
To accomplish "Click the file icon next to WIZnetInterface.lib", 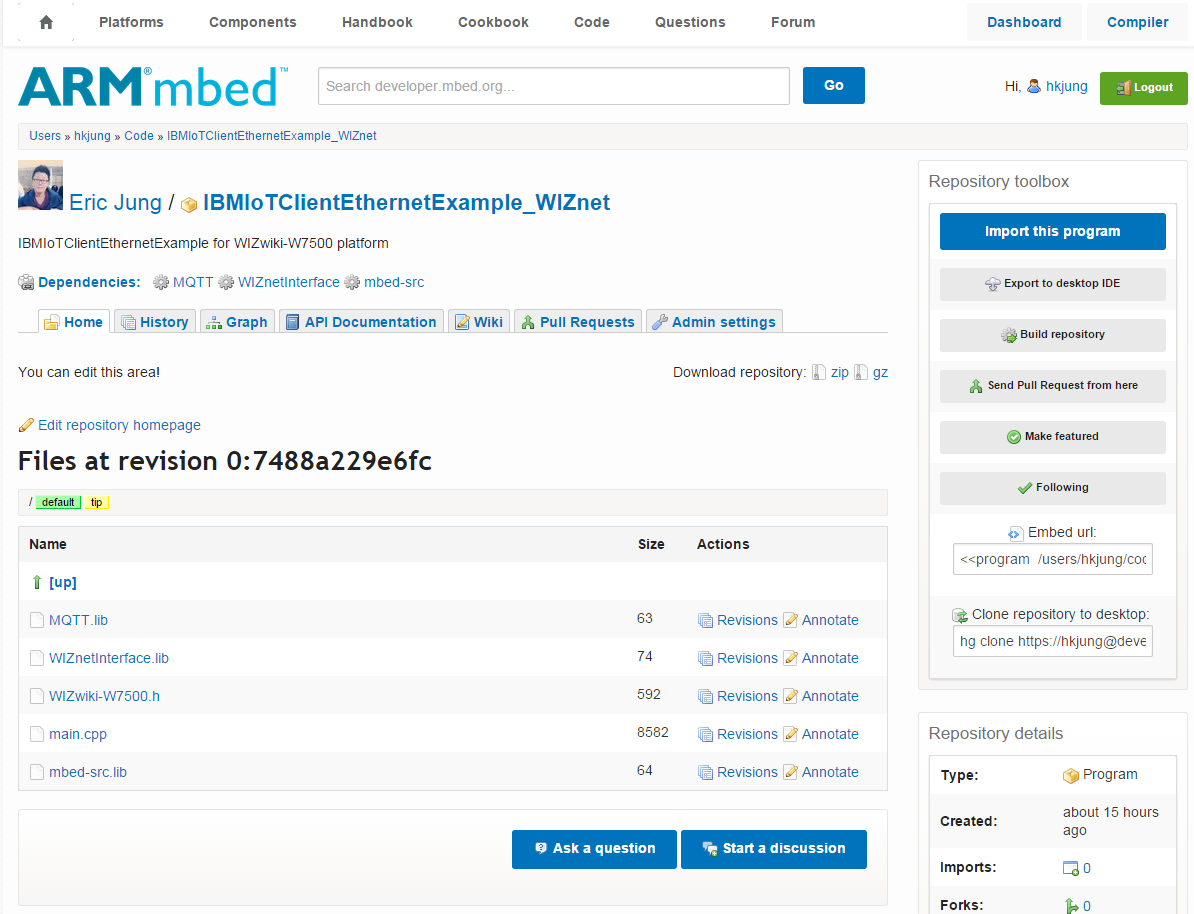I will point(37,658).
